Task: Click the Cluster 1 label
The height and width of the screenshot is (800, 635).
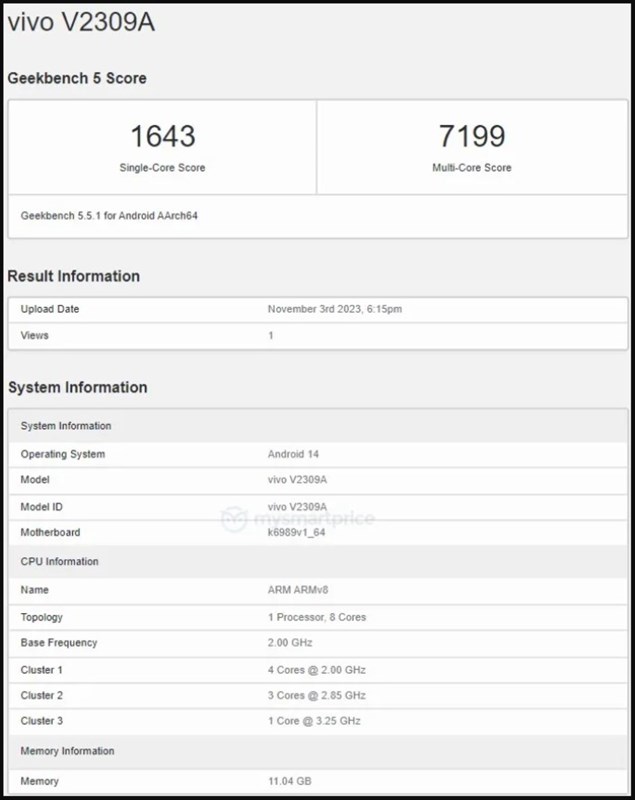Action: [x=41, y=670]
